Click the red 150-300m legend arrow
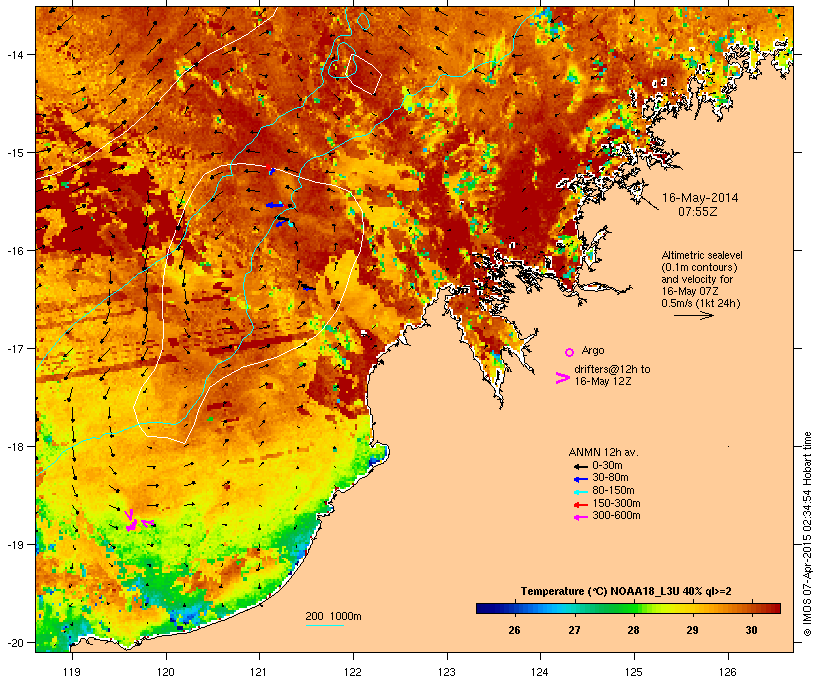Screen dimensions: 820x680 pyautogui.click(x=580, y=504)
